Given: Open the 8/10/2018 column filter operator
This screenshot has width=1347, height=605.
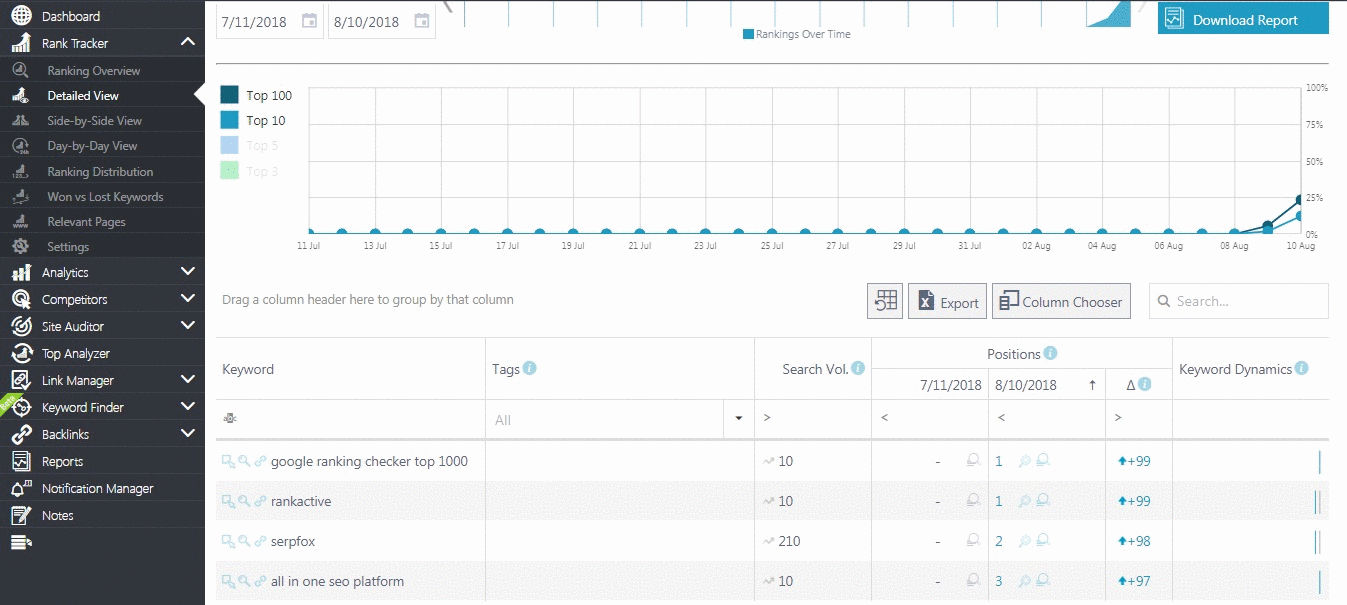Looking at the screenshot, I should [1002, 417].
